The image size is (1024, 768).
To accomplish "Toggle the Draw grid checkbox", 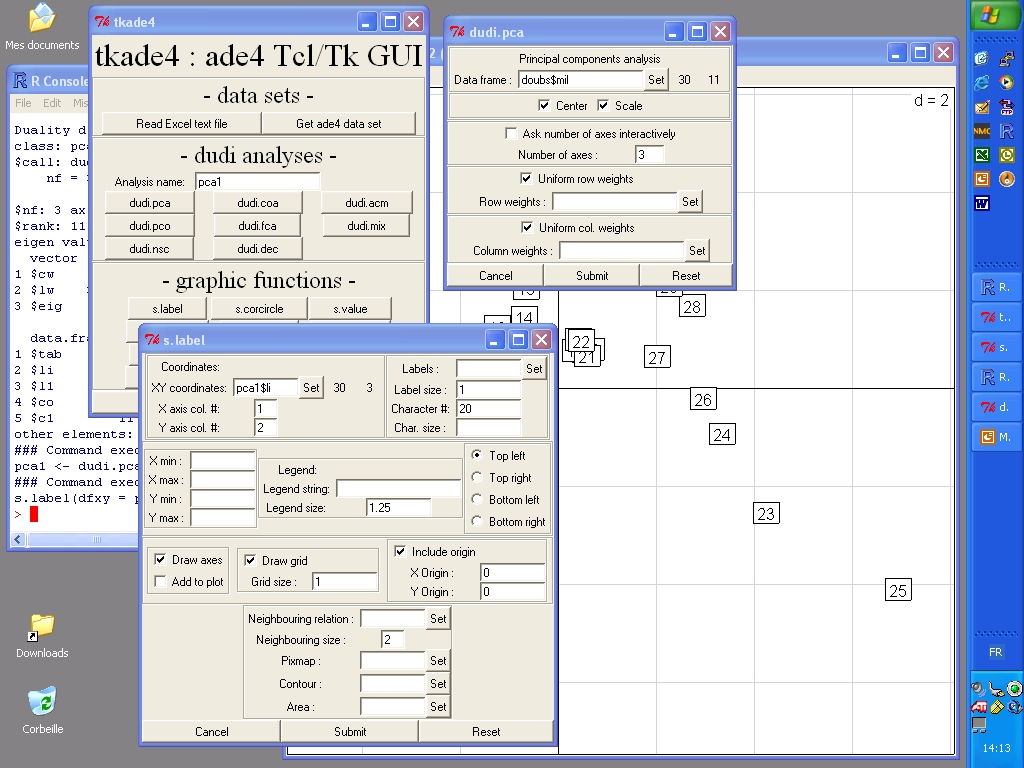I will pos(251,561).
